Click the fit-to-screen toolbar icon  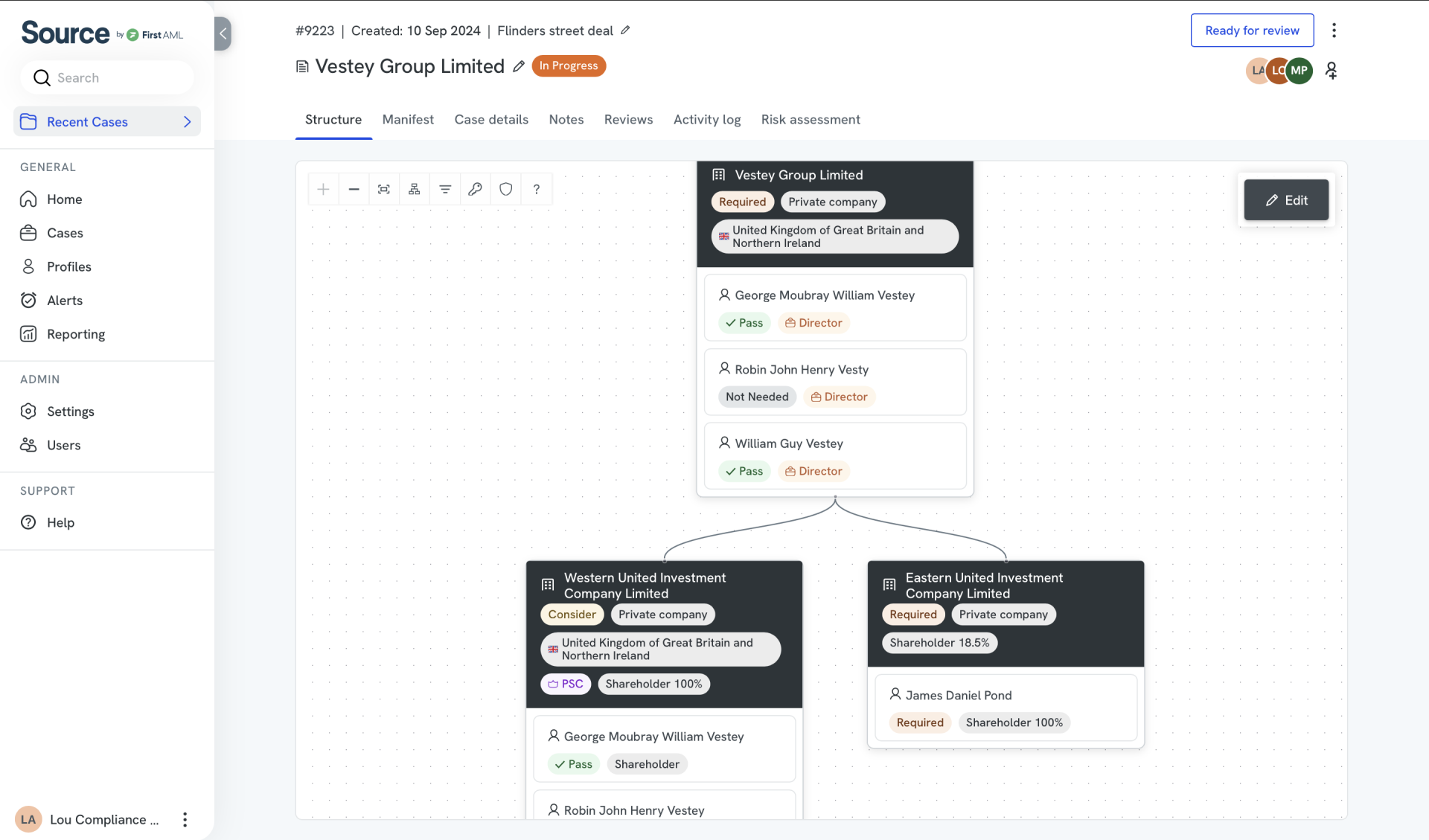coord(384,189)
